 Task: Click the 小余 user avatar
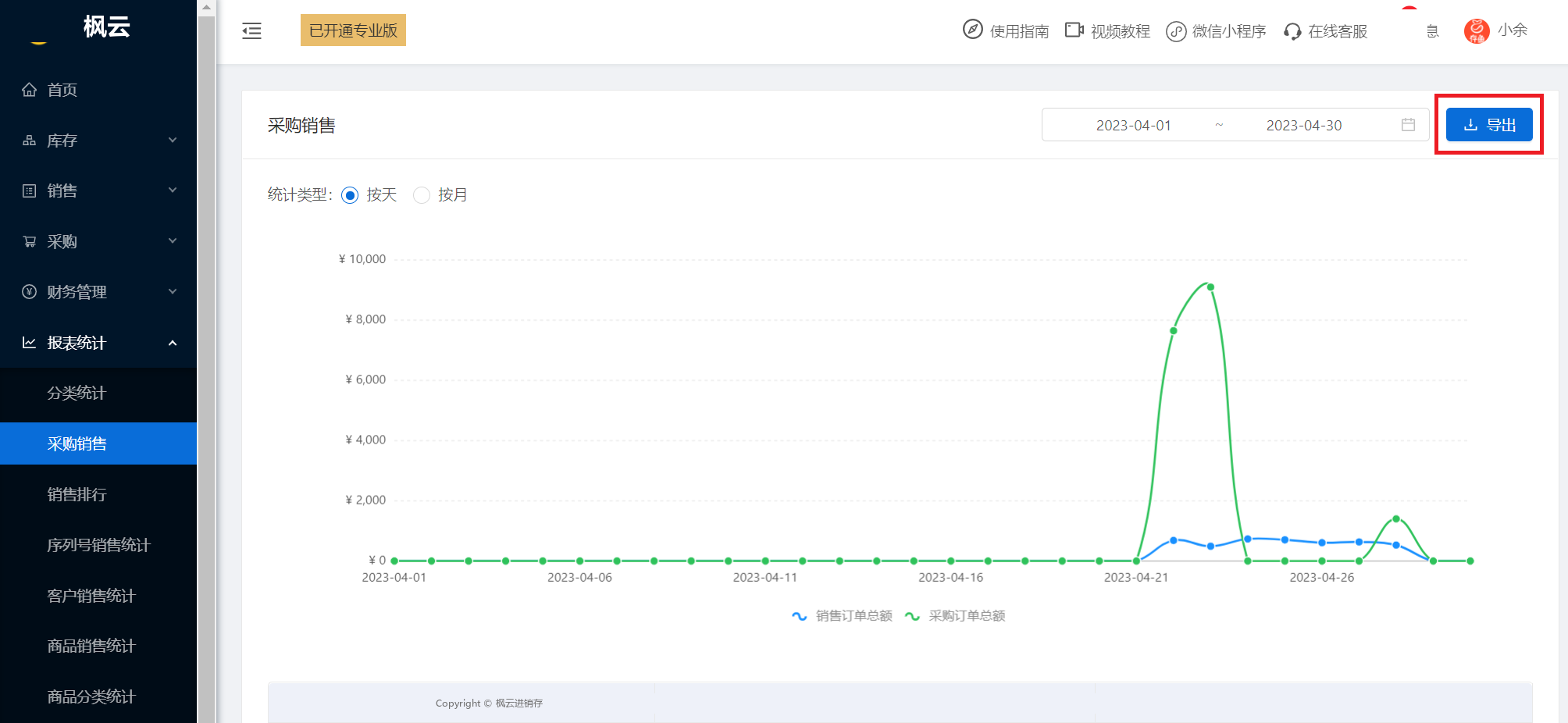(x=1477, y=31)
